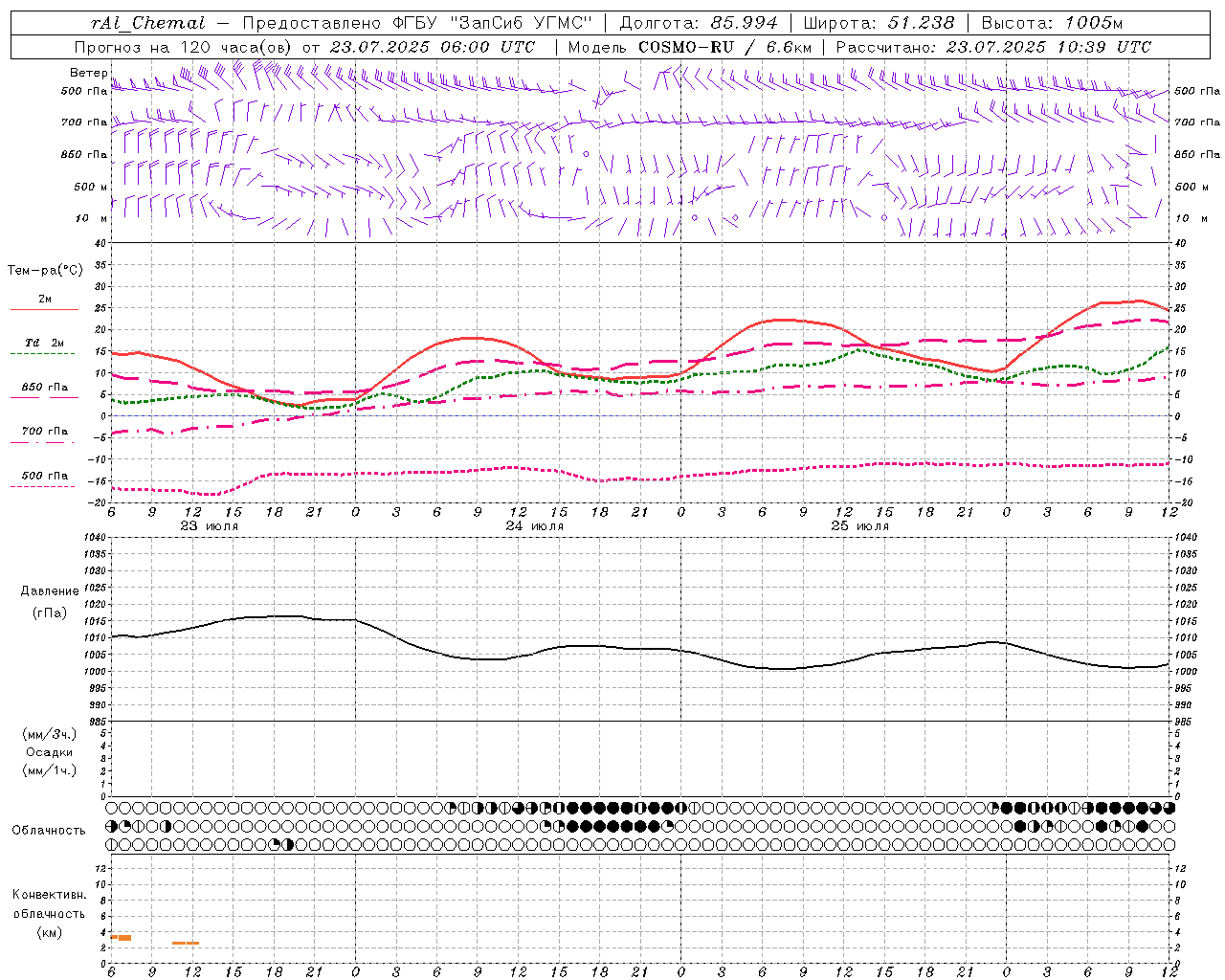Click the 500 м wind level label on left
The width and height of the screenshot is (1225, 980).
coord(89,187)
